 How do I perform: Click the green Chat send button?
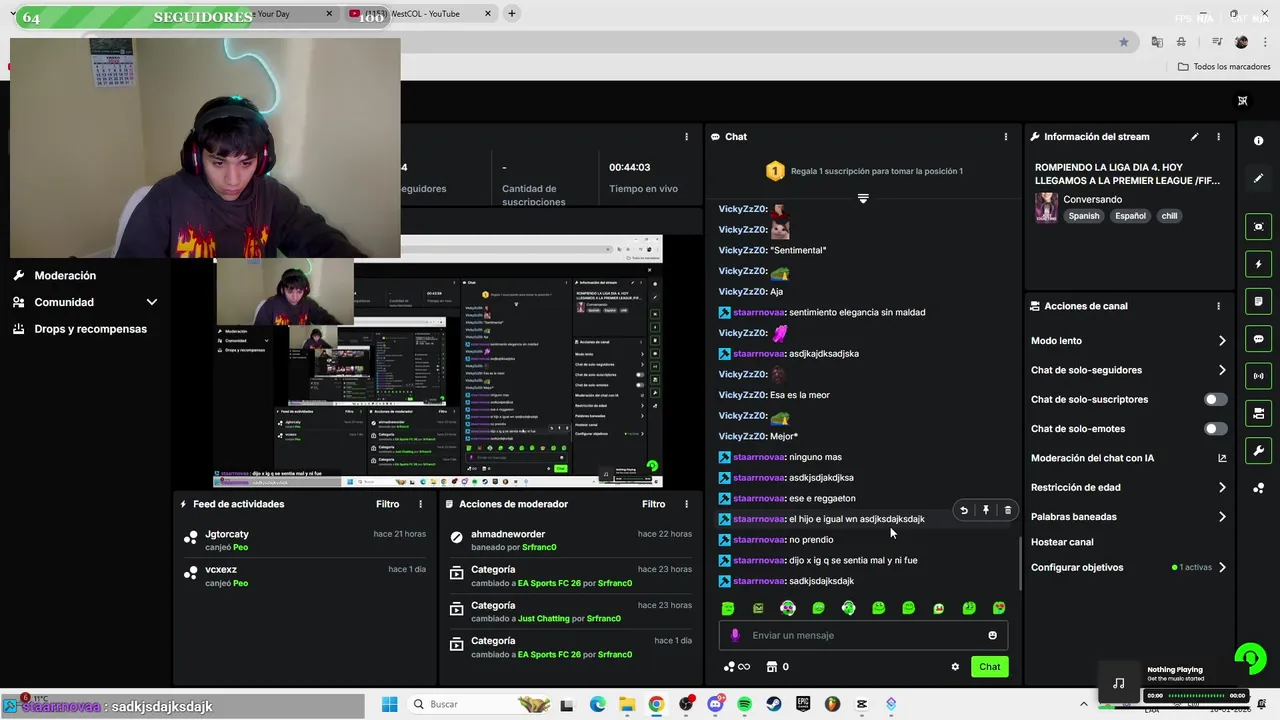coord(989,667)
